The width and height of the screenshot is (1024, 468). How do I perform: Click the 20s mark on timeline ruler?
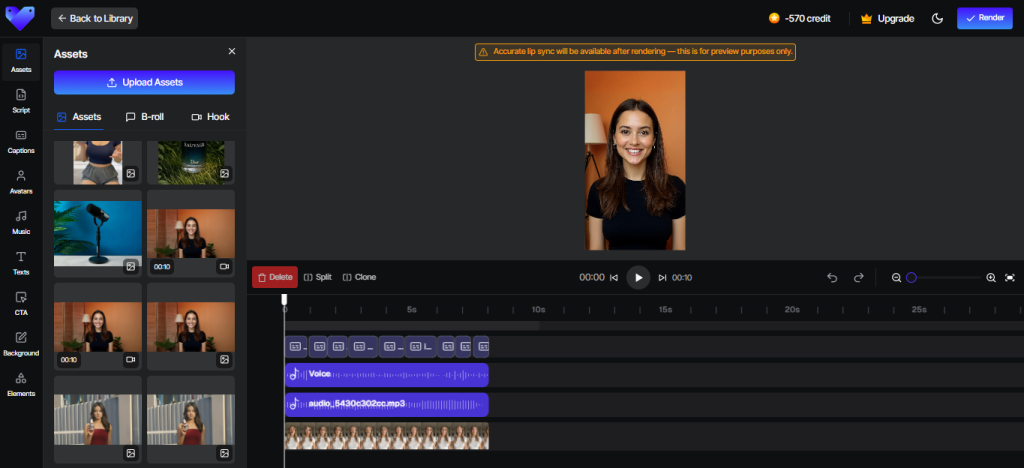[792, 309]
